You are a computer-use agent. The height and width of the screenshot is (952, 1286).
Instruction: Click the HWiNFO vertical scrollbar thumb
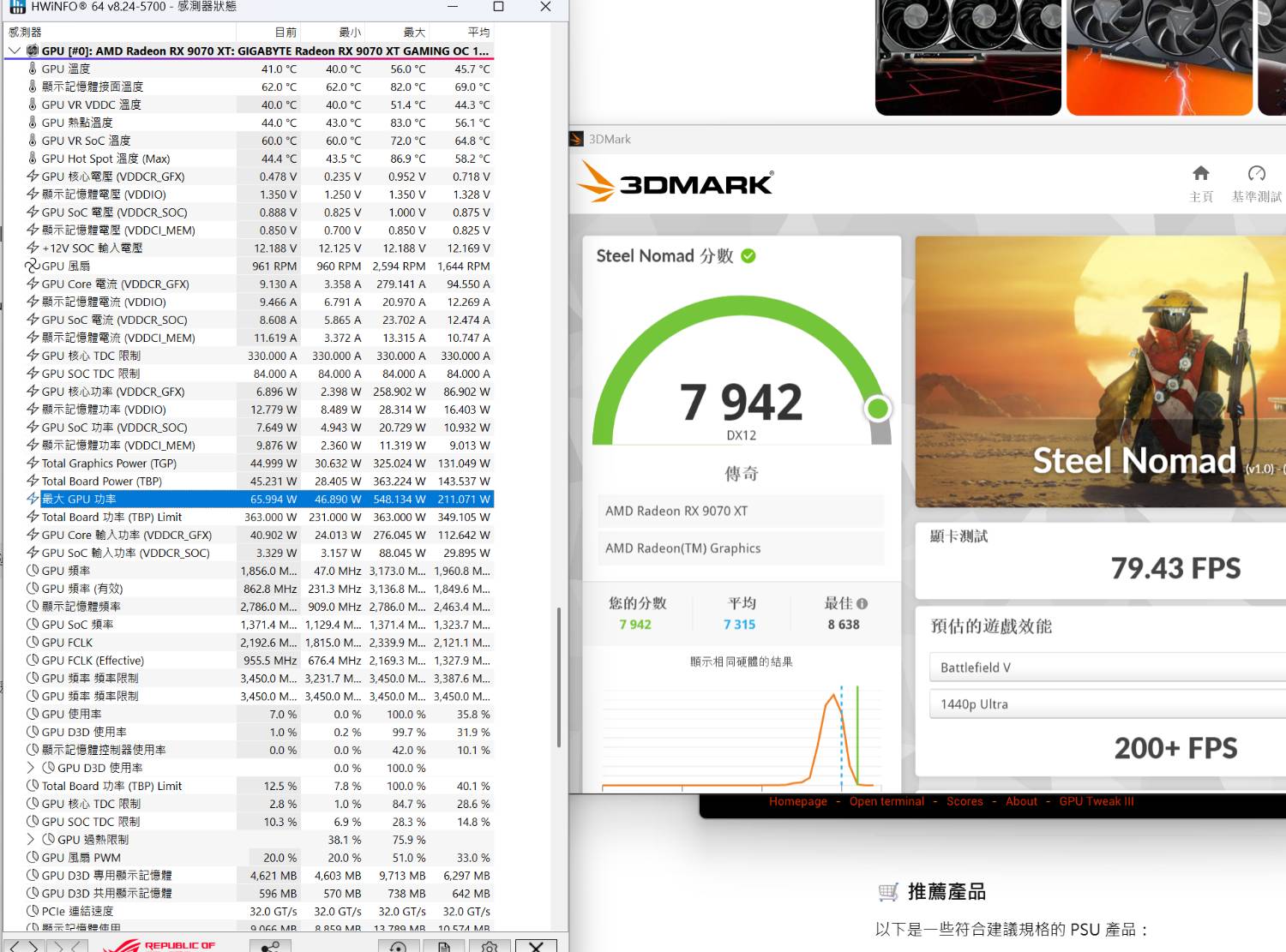point(559,677)
